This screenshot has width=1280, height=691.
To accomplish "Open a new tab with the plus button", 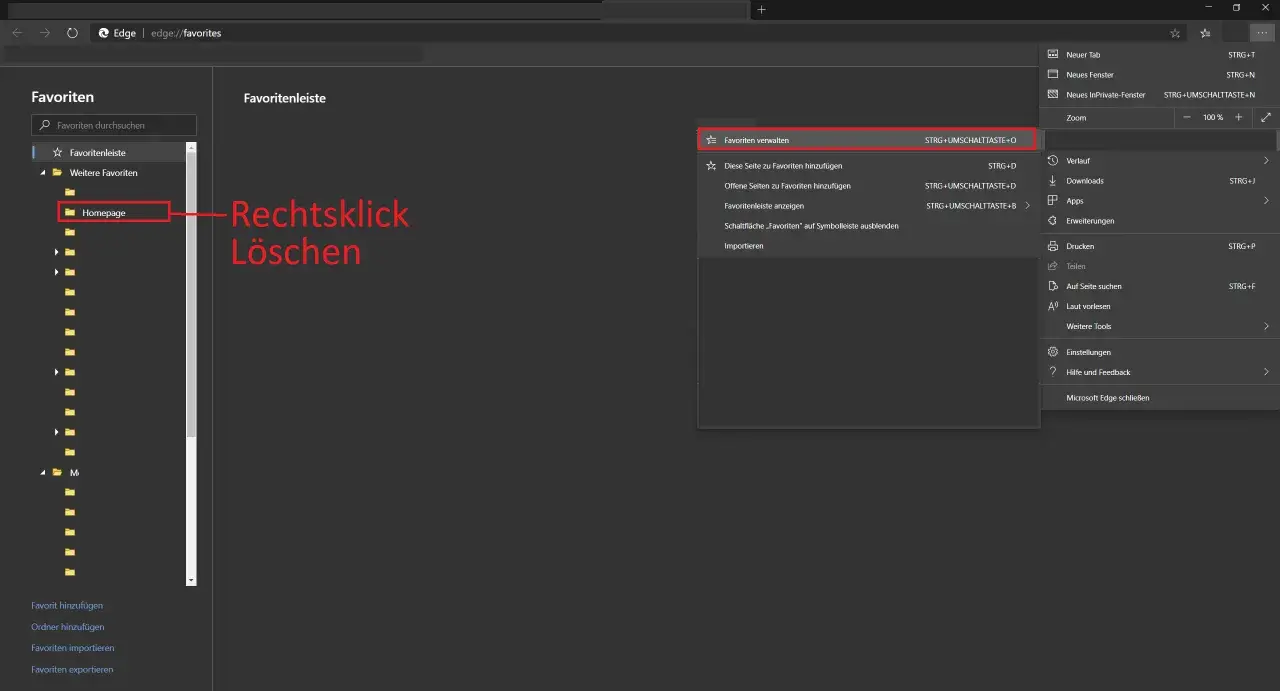I will (x=761, y=9).
